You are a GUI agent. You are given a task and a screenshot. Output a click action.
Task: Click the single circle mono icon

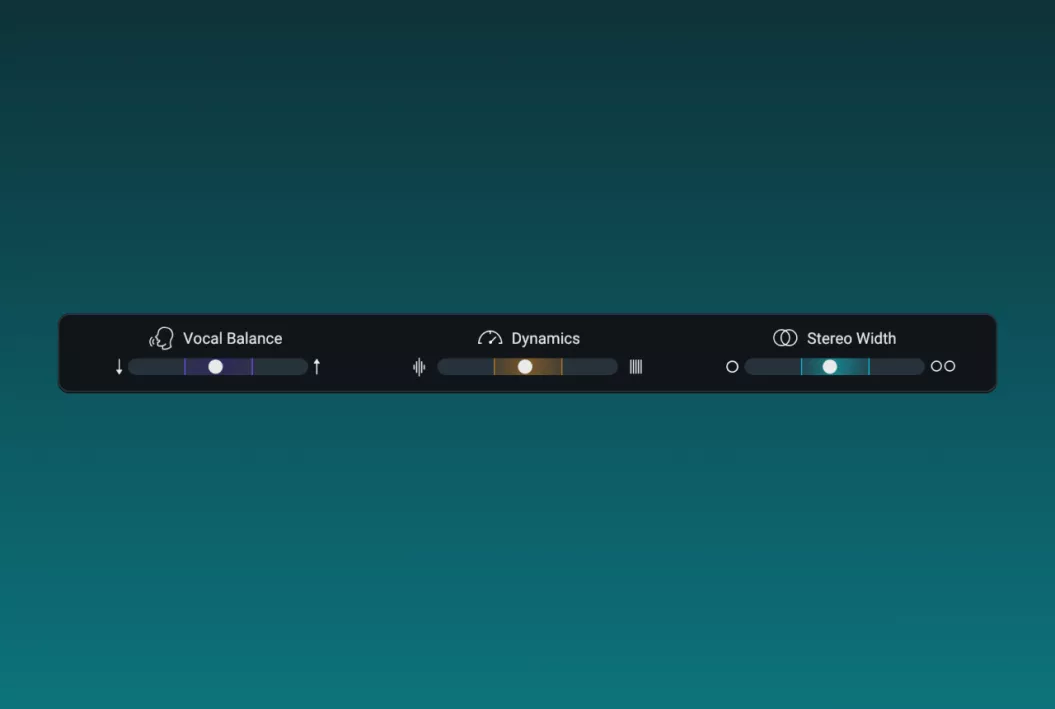coord(732,367)
